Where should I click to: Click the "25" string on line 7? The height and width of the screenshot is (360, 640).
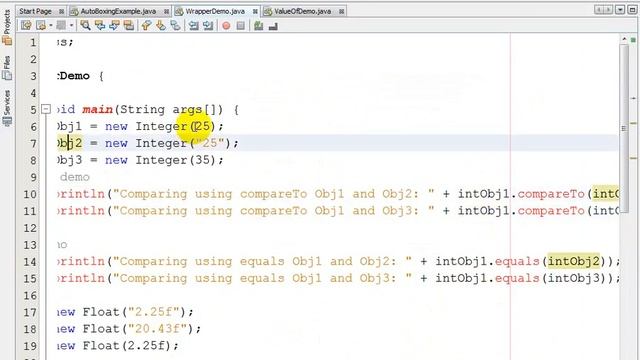210,143
